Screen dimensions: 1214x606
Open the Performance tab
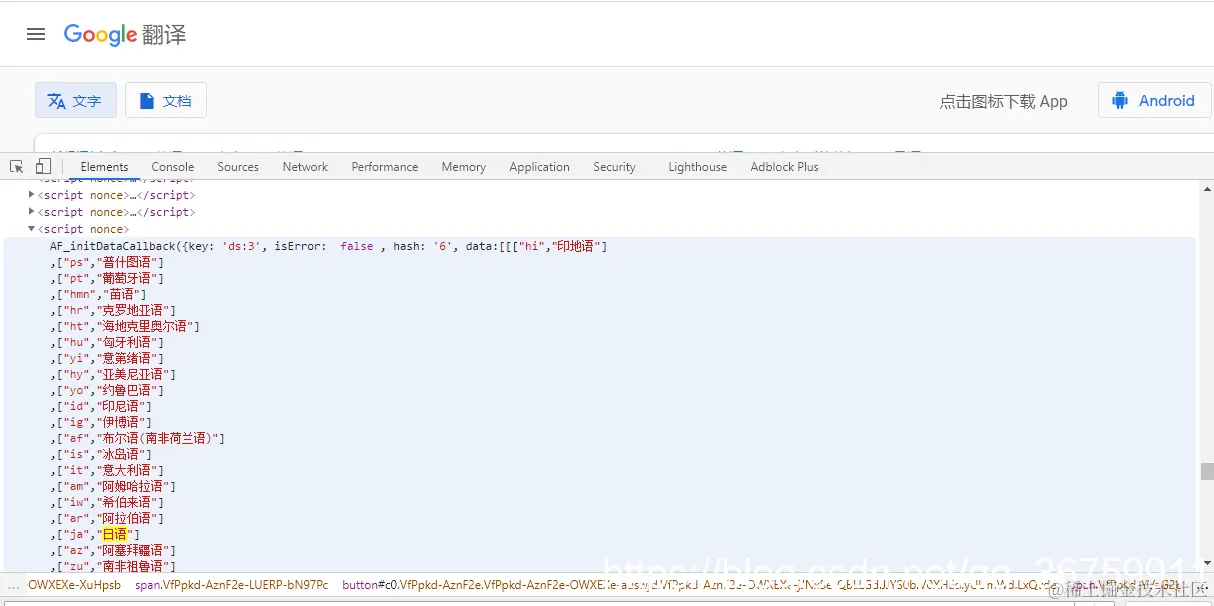point(385,167)
